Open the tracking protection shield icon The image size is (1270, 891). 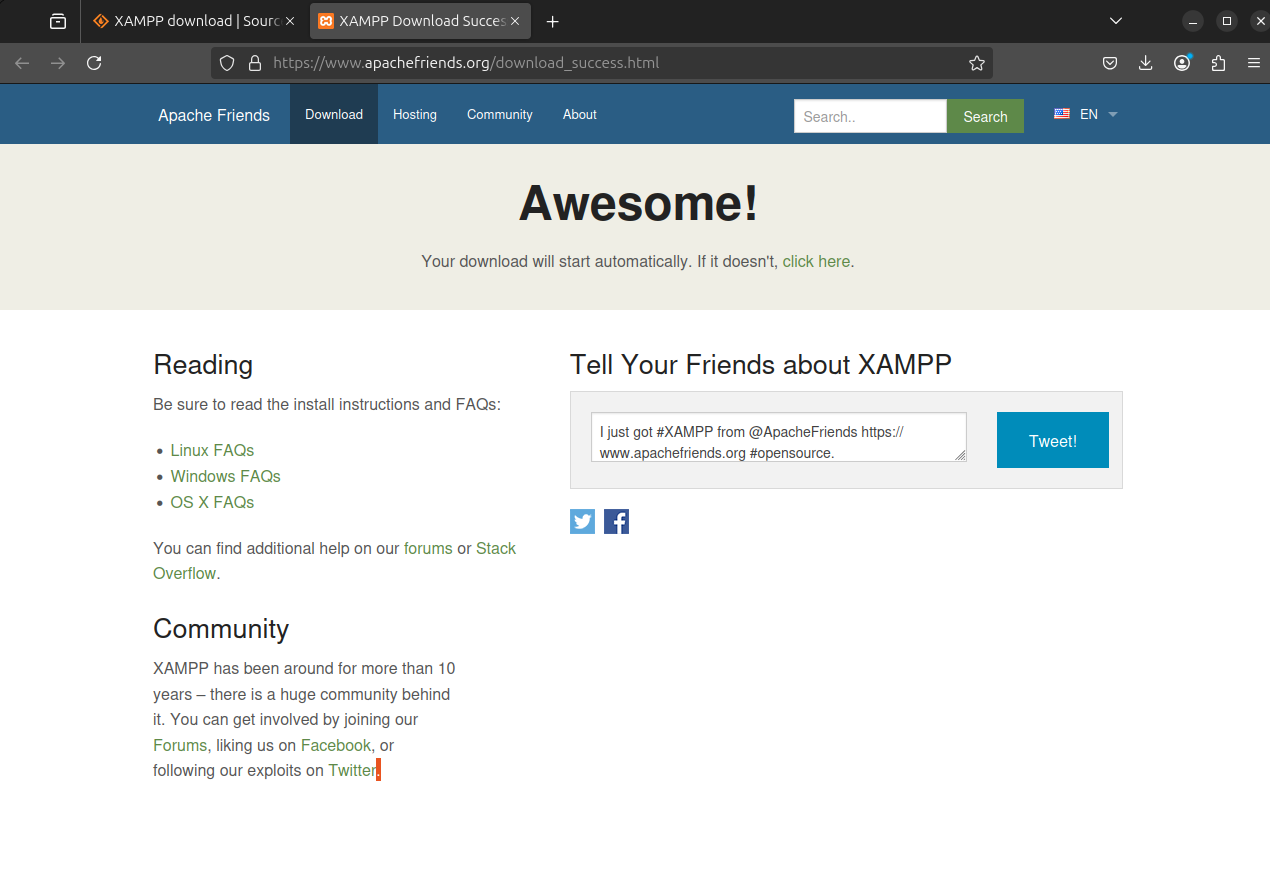pos(227,63)
